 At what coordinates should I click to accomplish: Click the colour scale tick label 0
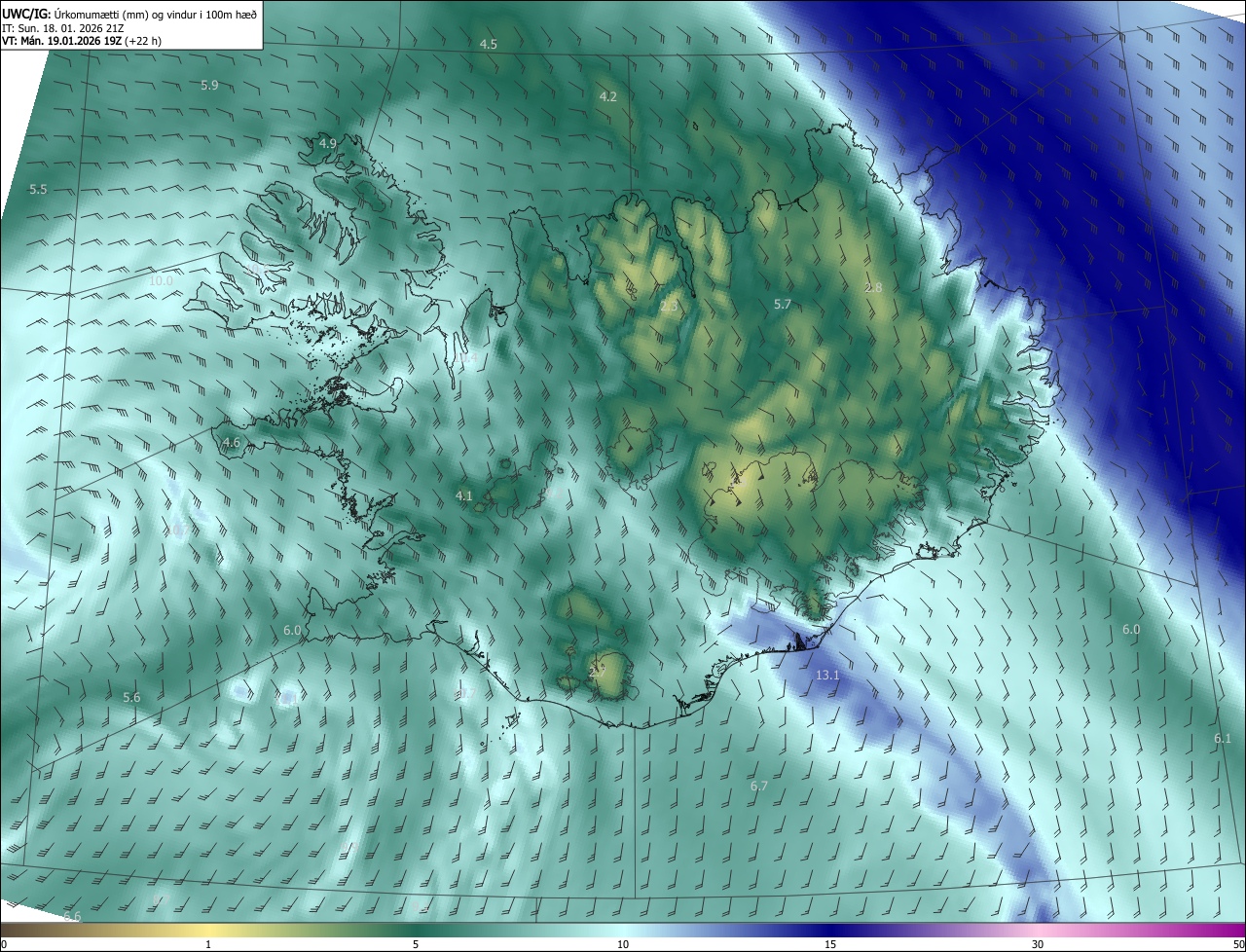pyautogui.click(x=4, y=945)
